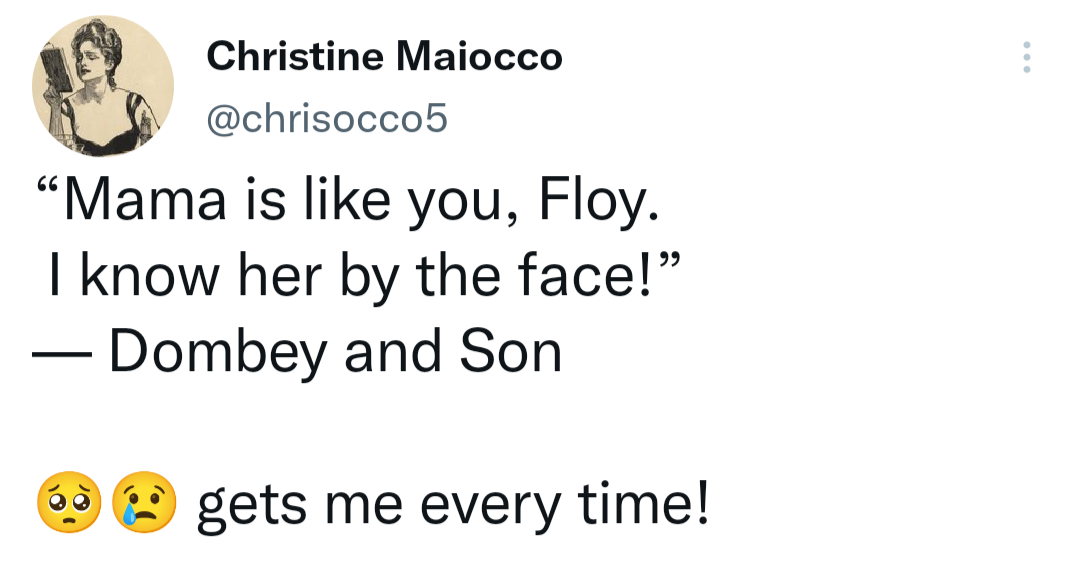
Task: Click the word "know" in the second line
Action: (150, 277)
